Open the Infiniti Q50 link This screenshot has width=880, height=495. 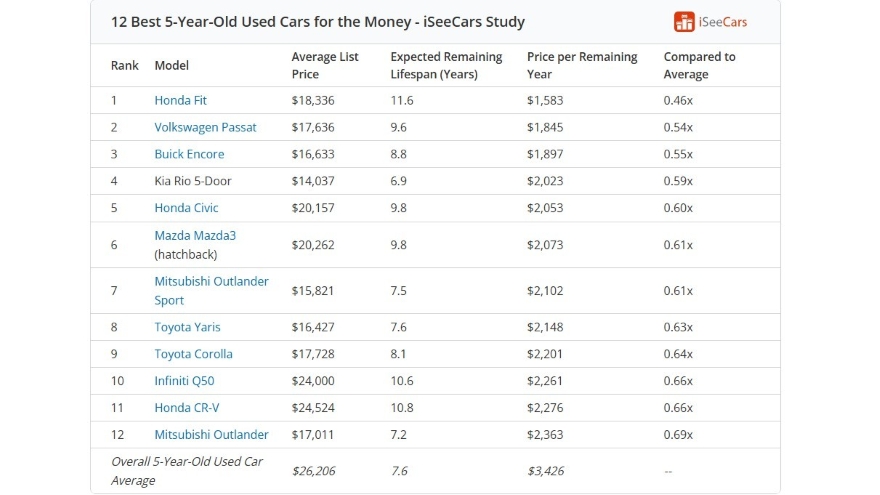184,381
